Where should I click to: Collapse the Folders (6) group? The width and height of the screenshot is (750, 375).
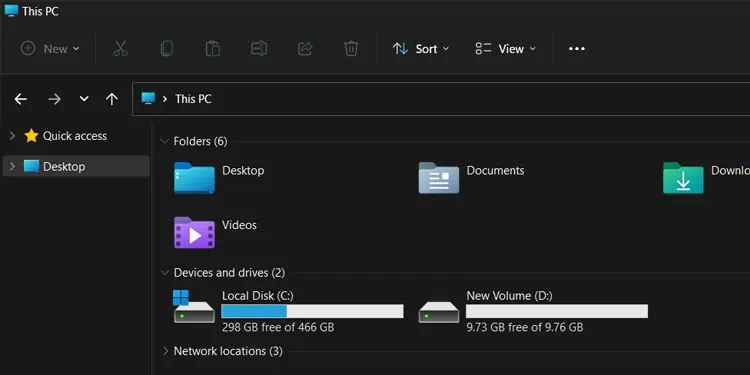tap(165, 141)
